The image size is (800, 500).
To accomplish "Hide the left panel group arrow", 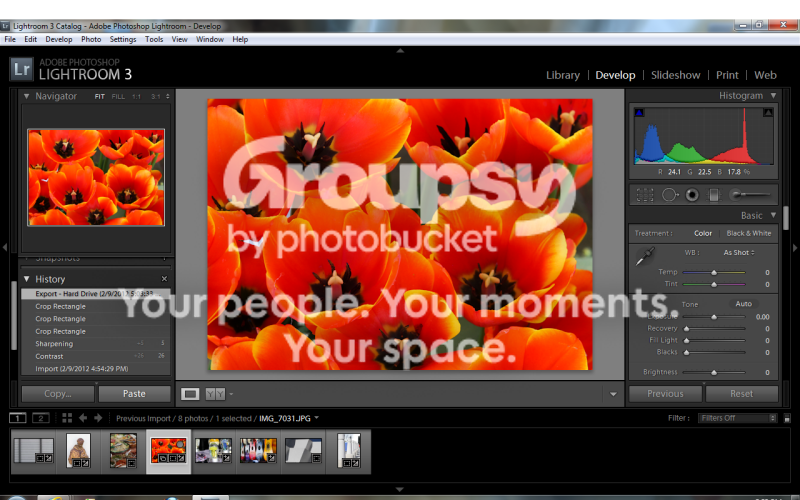I will coord(5,247).
